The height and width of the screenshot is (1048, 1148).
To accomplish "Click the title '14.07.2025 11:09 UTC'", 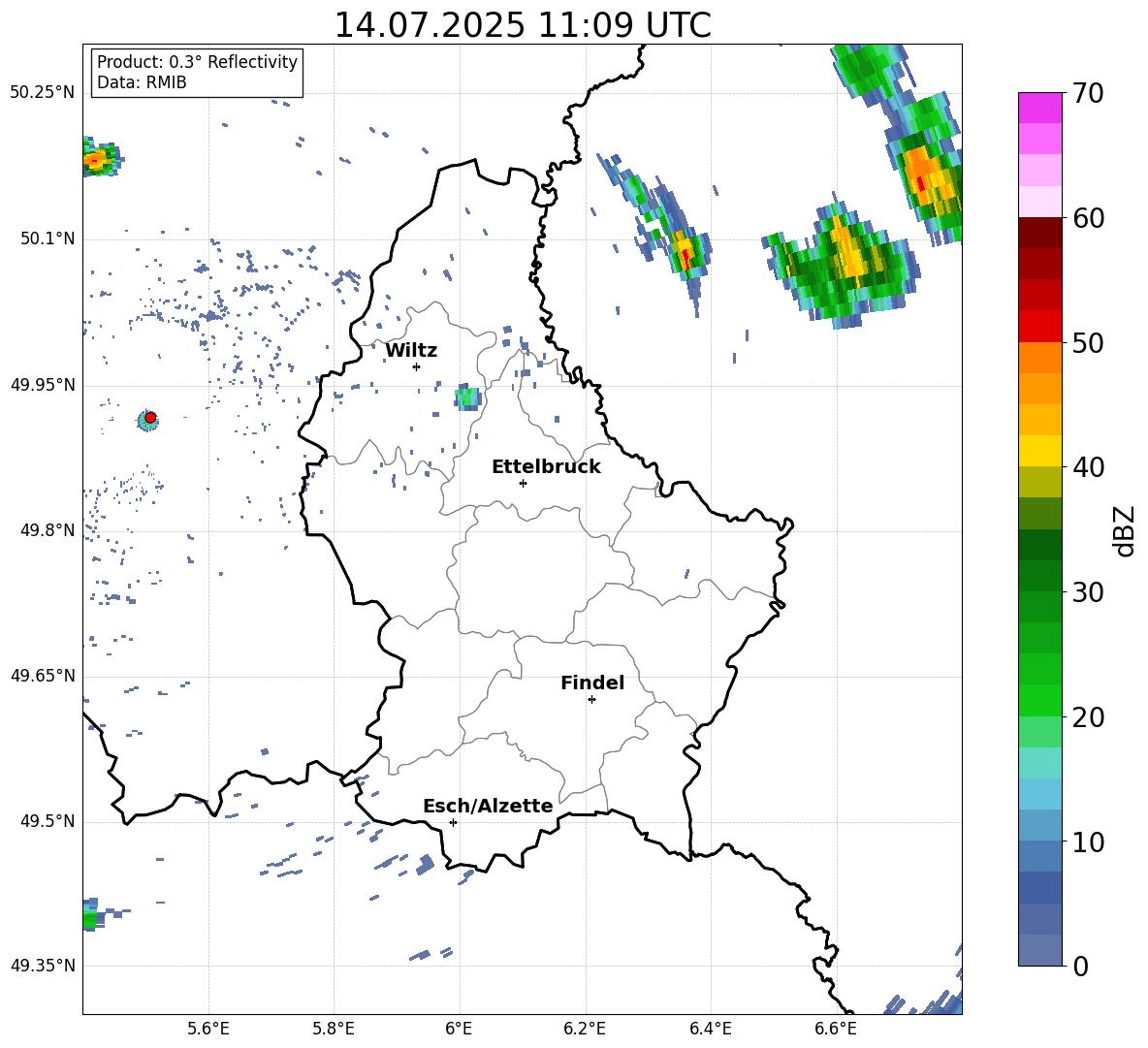I will click(x=522, y=25).
